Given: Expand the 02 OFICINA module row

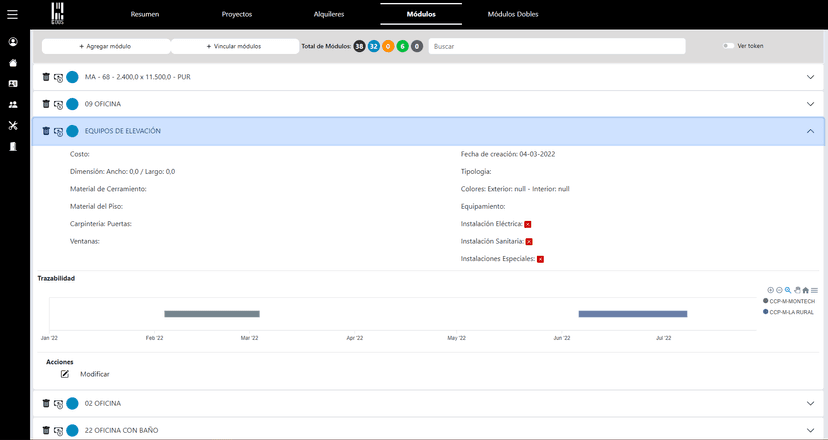Looking at the screenshot, I should coord(810,403).
